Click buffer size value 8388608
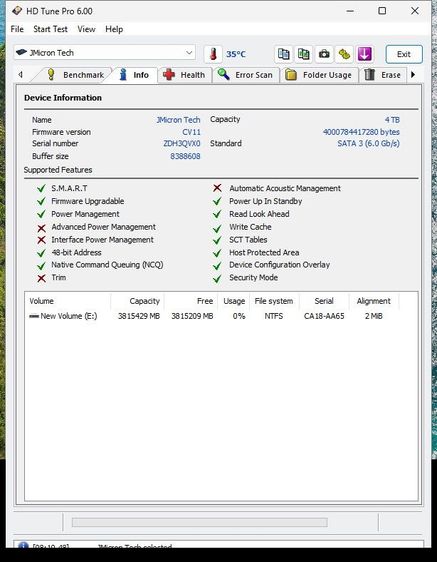The image size is (437, 562). coord(185,156)
